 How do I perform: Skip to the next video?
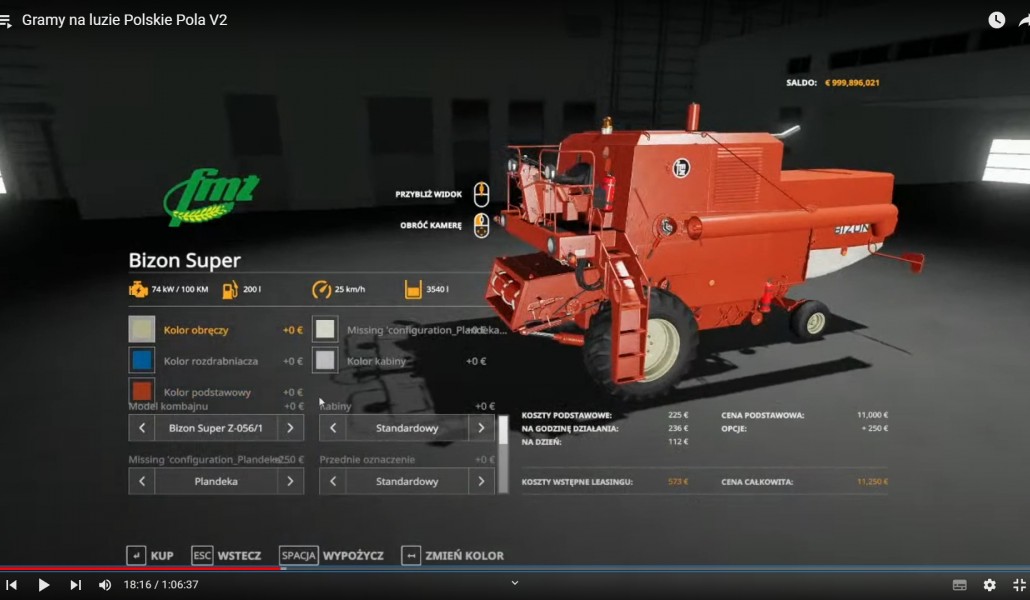[x=76, y=585]
